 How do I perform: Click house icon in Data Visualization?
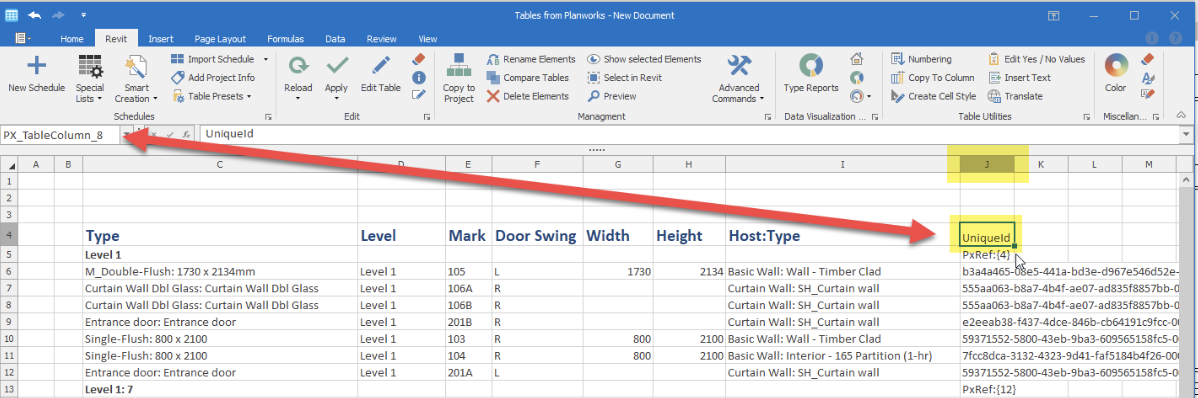[x=856, y=59]
